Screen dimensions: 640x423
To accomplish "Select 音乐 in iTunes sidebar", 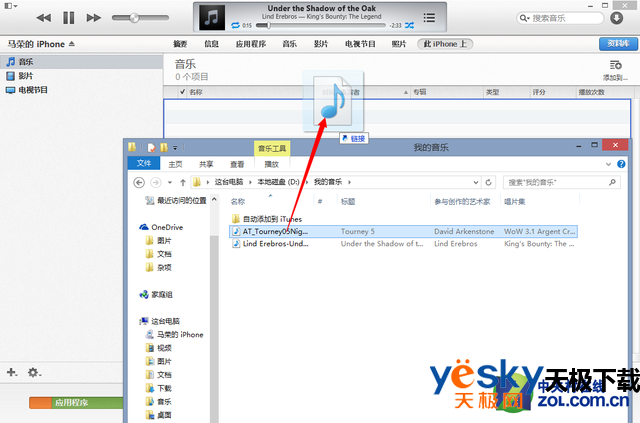I will (81, 62).
